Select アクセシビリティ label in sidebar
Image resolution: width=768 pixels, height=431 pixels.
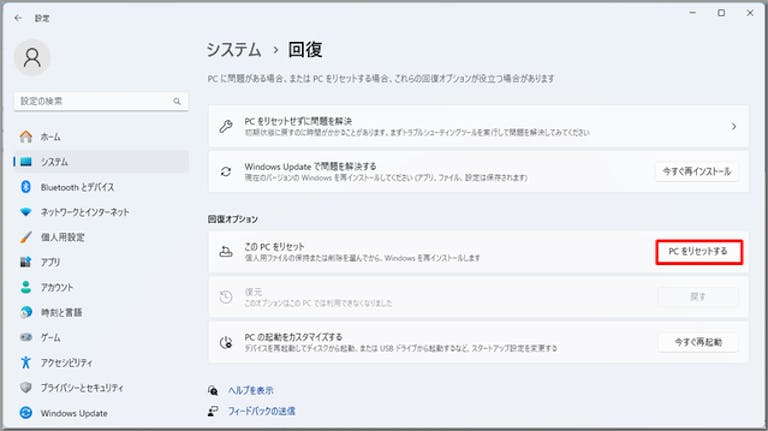coord(66,362)
